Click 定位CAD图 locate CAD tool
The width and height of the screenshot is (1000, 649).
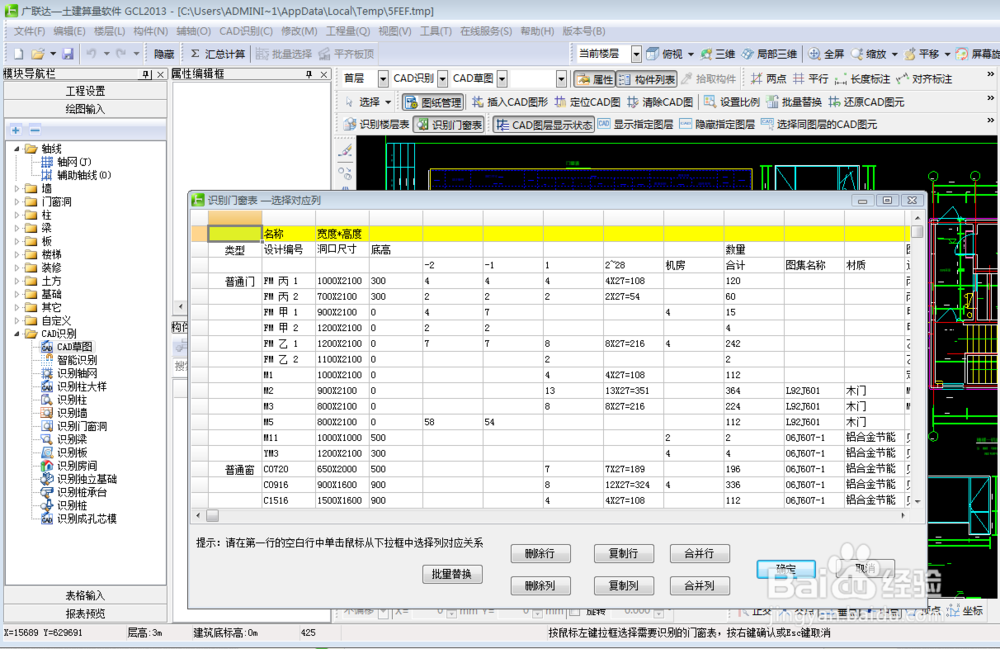pyautogui.click(x=587, y=102)
